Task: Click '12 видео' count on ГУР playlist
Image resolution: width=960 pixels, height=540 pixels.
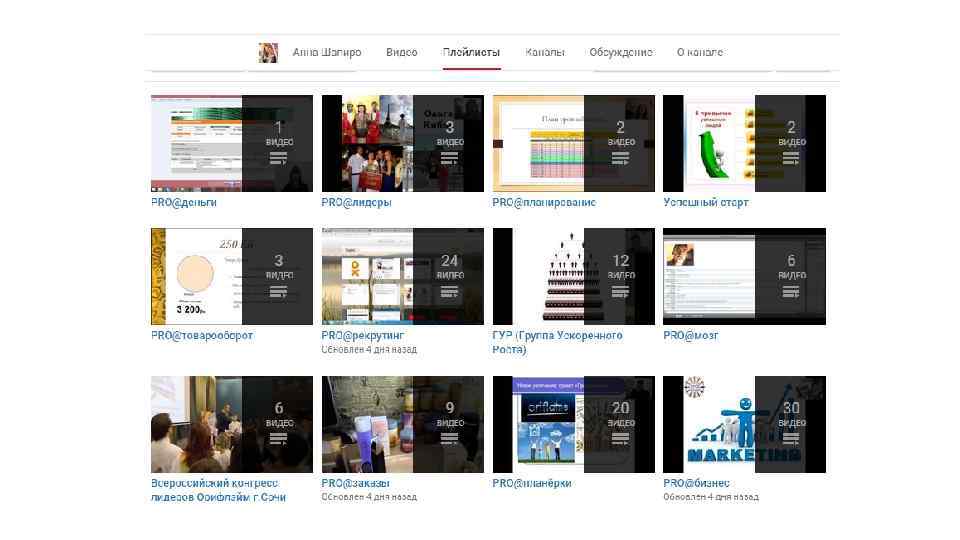Action: click(x=621, y=267)
